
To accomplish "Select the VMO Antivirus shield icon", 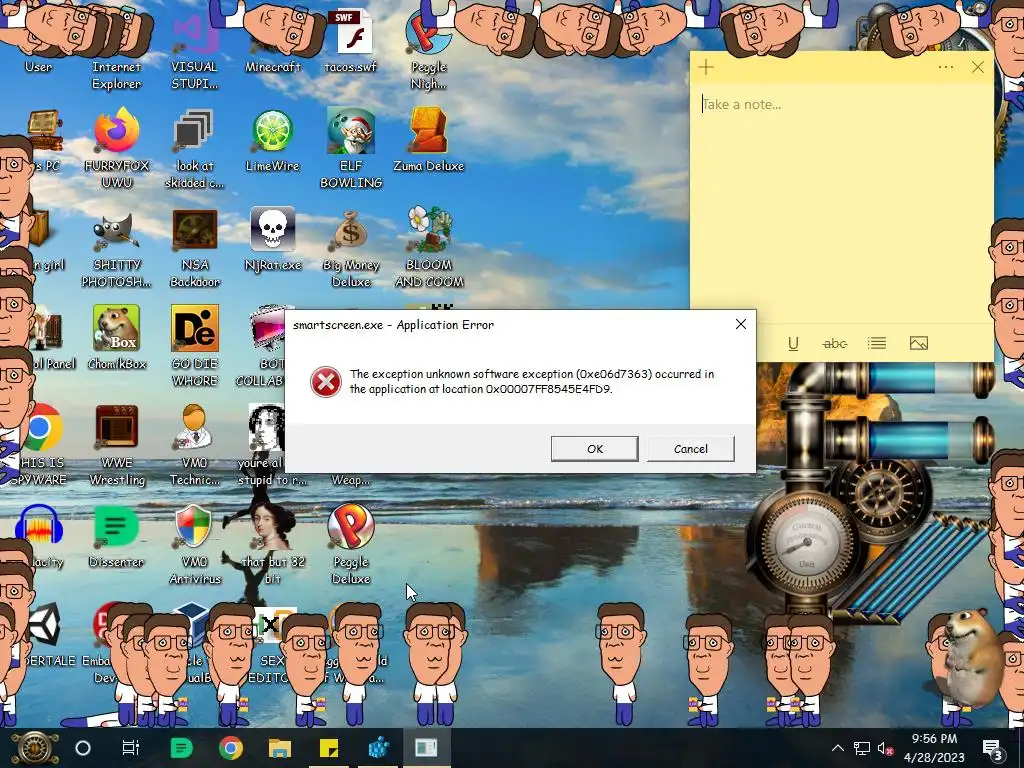I will [x=194, y=544].
